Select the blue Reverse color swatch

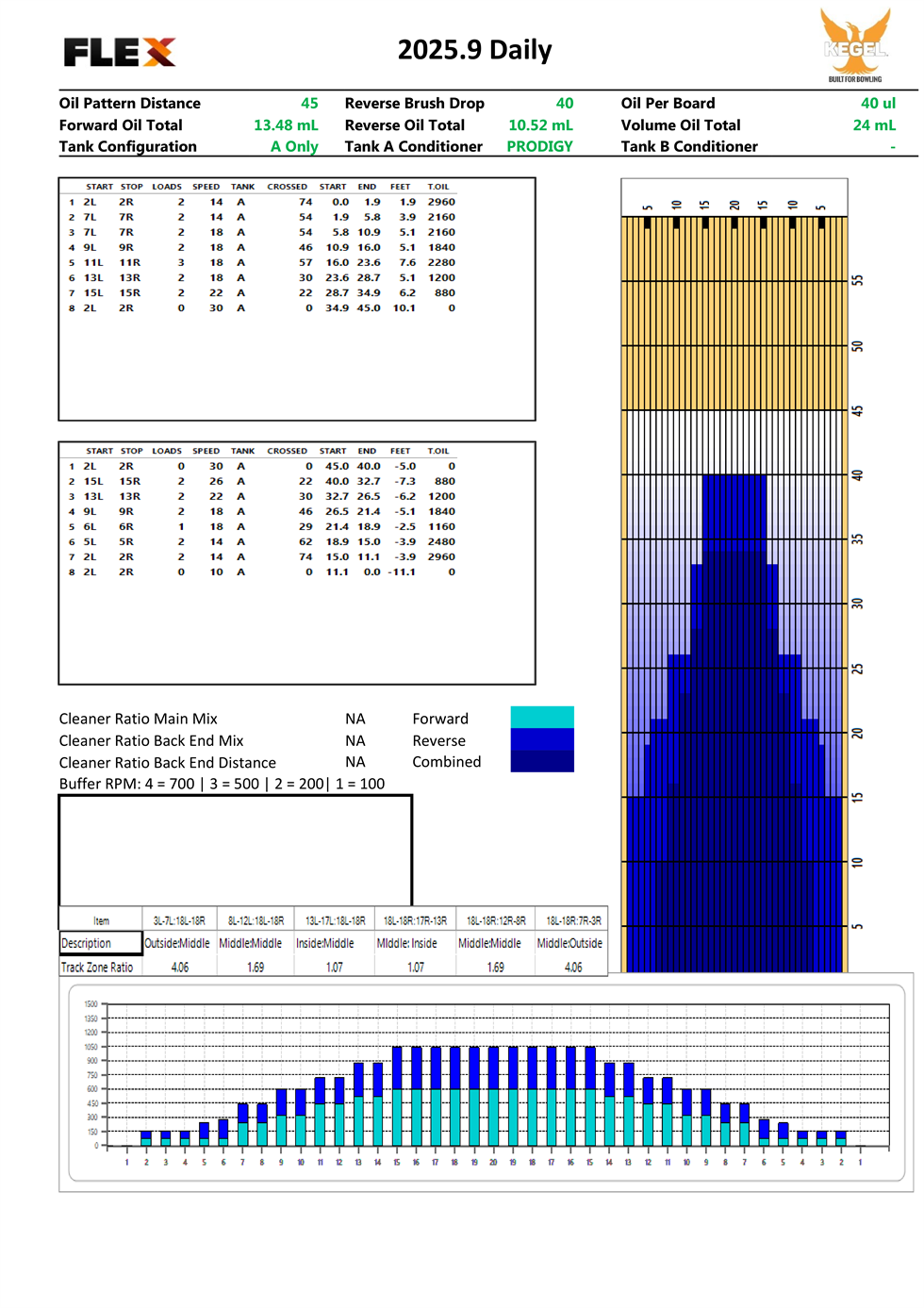[542, 739]
